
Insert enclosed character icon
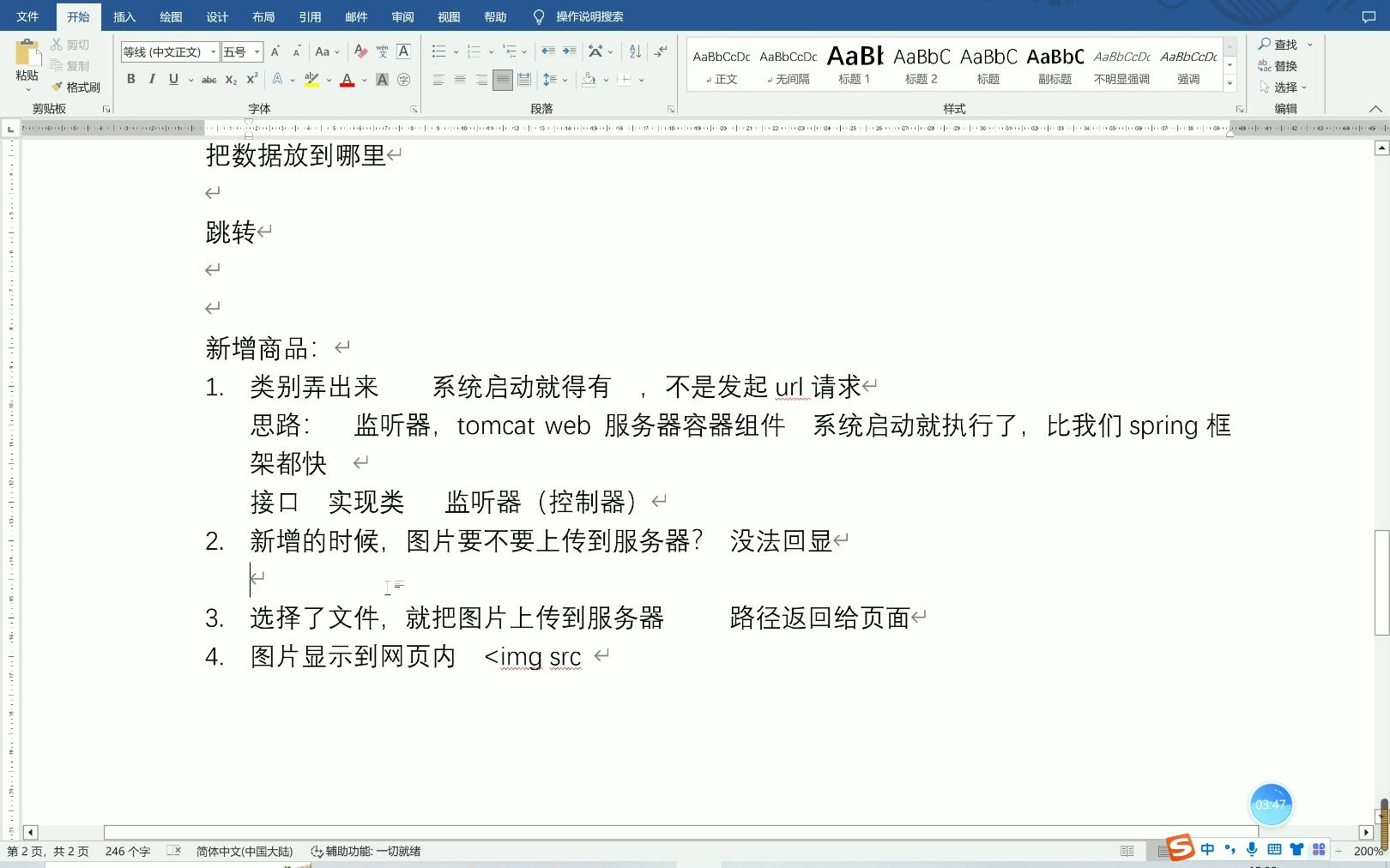(x=403, y=80)
